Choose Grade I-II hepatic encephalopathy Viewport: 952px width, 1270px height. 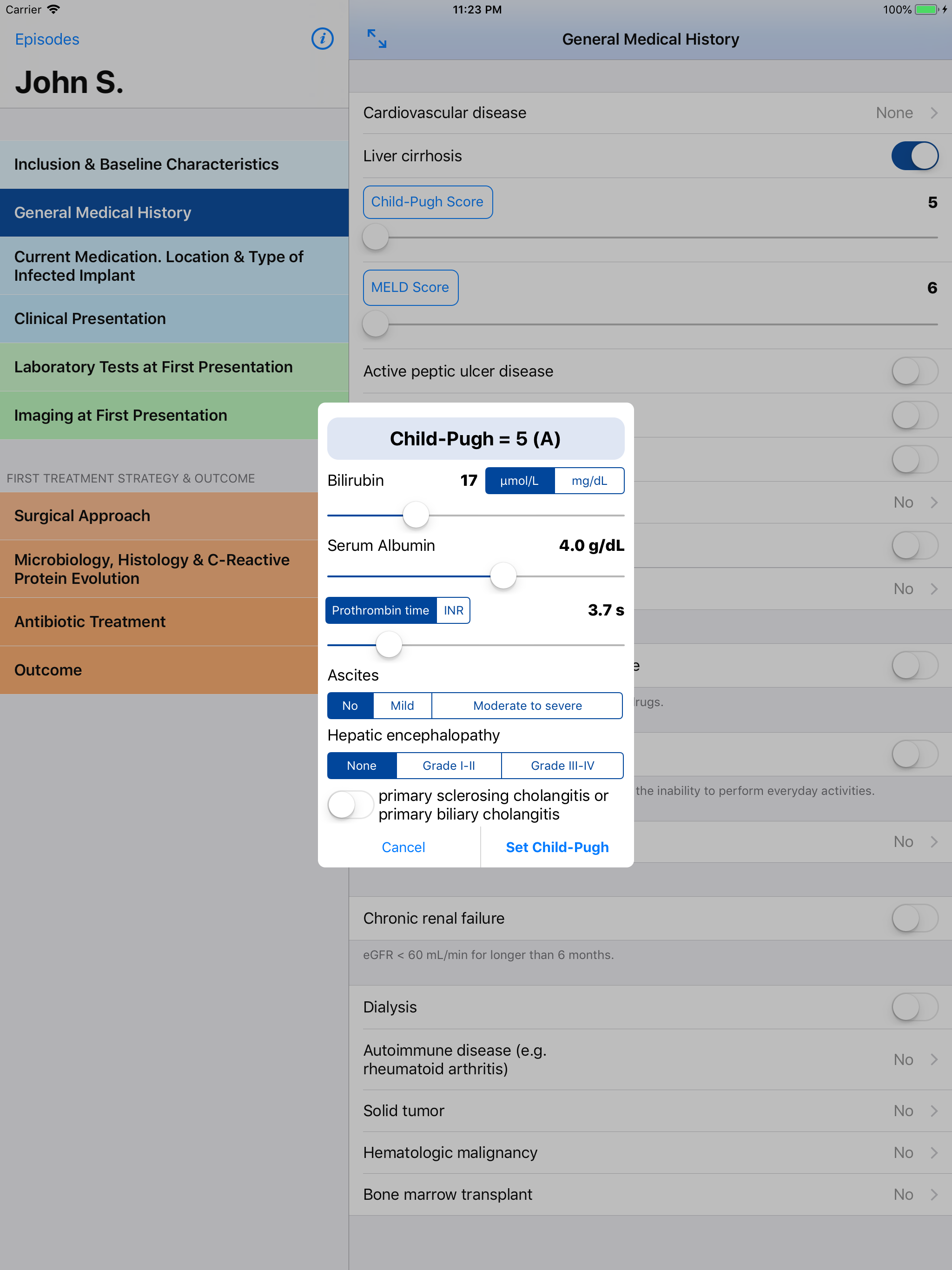coord(449,766)
